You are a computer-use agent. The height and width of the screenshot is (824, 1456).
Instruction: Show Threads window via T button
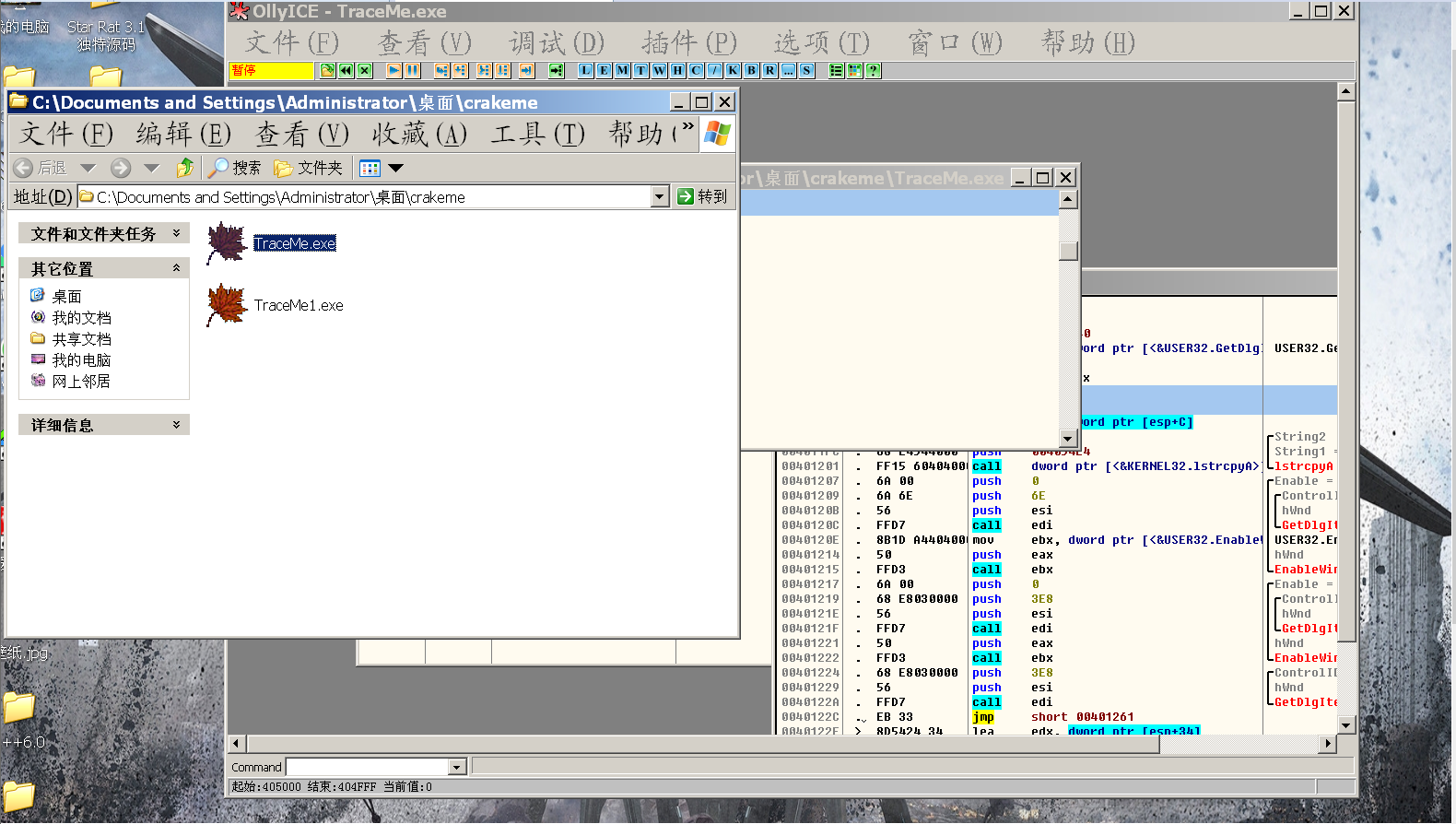(x=640, y=70)
